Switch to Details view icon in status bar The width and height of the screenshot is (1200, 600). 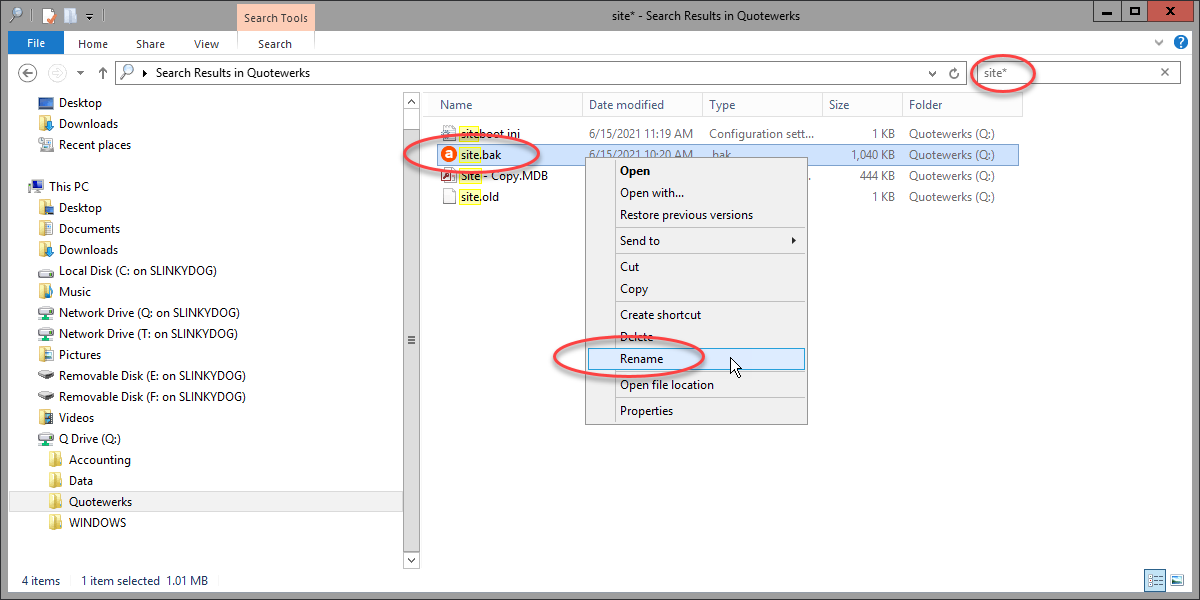click(1155, 580)
